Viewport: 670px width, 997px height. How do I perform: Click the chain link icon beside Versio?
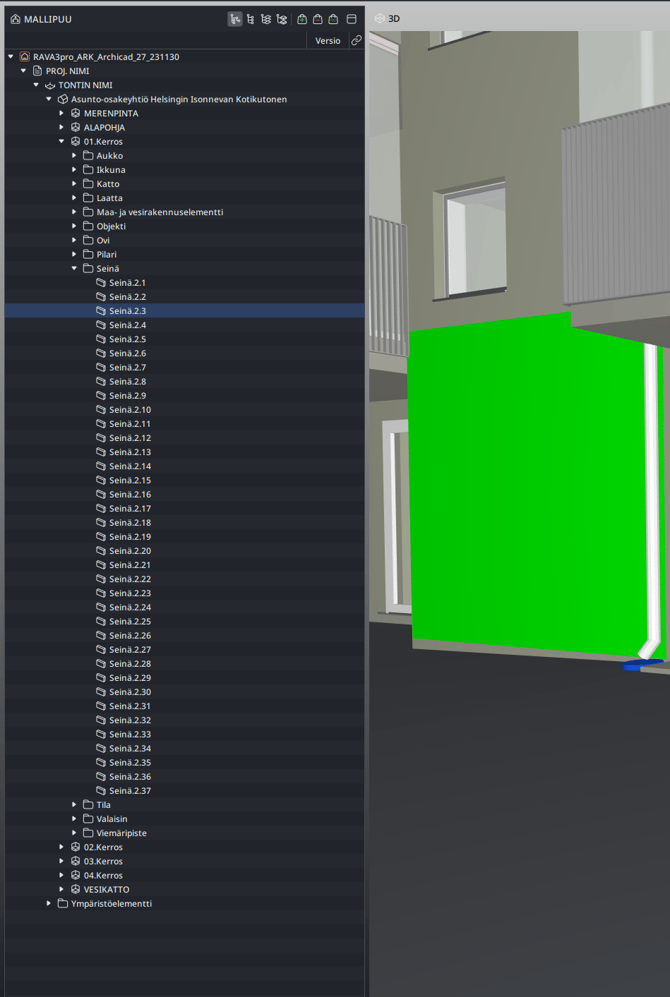pos(356,41)
